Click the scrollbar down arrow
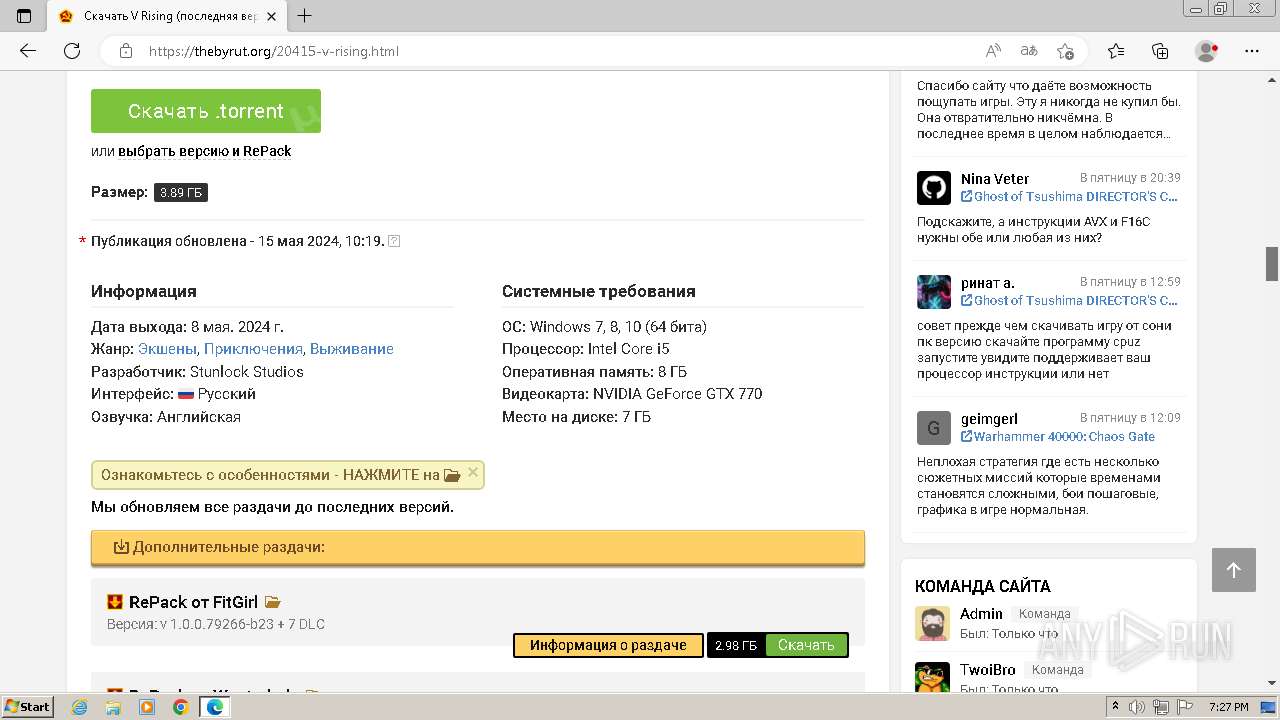The width and height of the screenshot is (1280, 720). point(1272,683)
